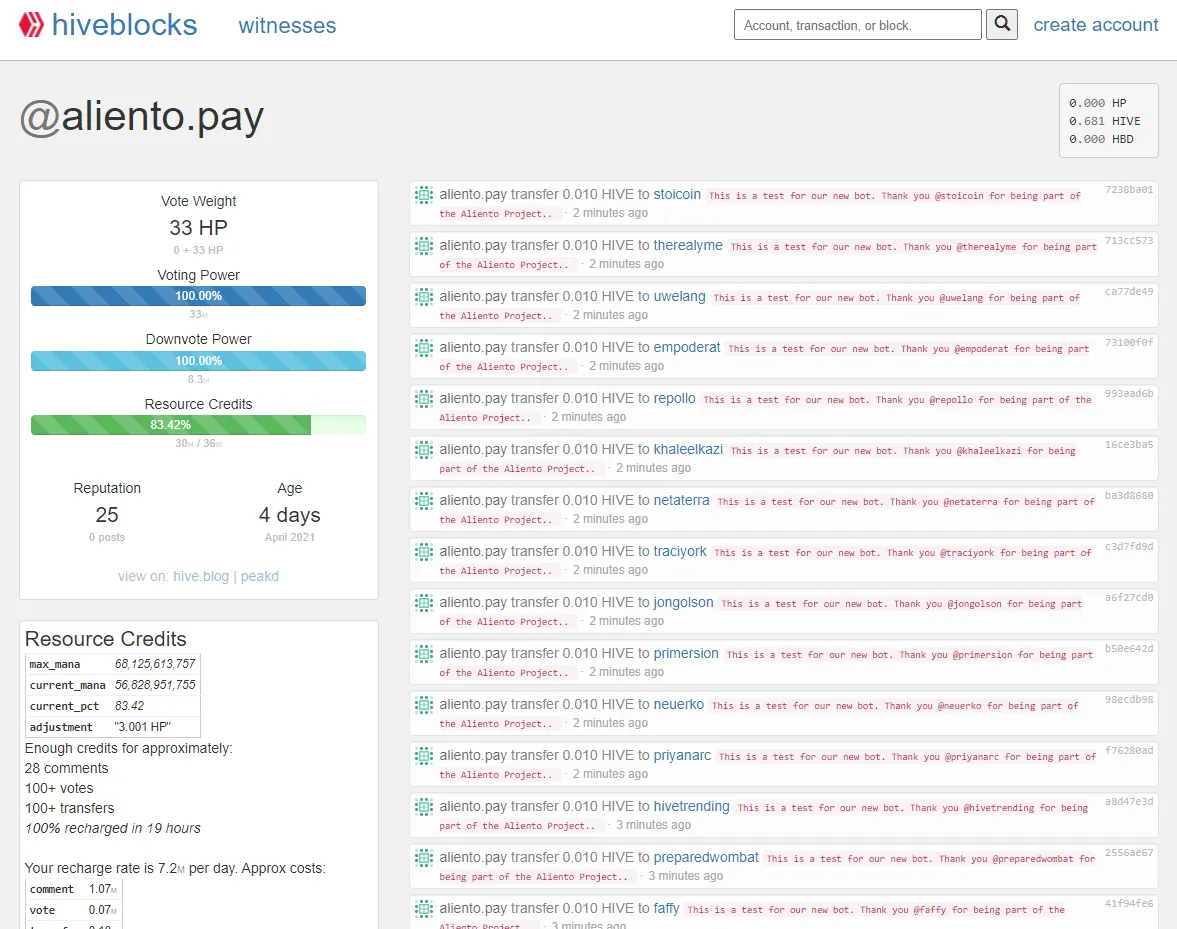Click the account icon beside the jongolson transfer
The image size is (1177, 929).
[x=424, y=603]
